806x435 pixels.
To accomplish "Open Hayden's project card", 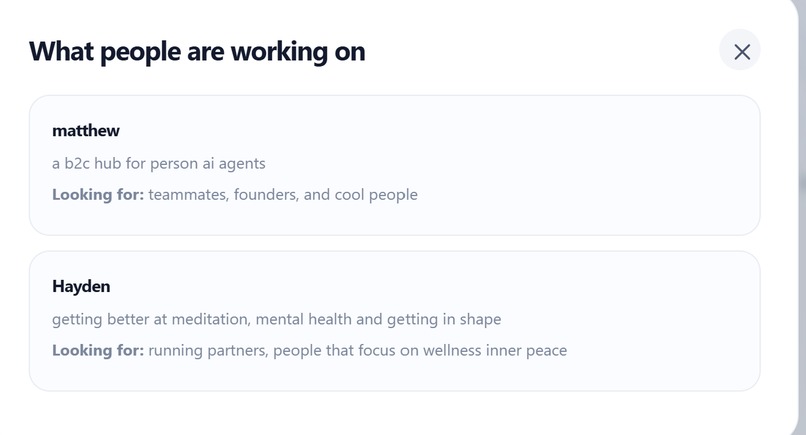I will 394,321.
